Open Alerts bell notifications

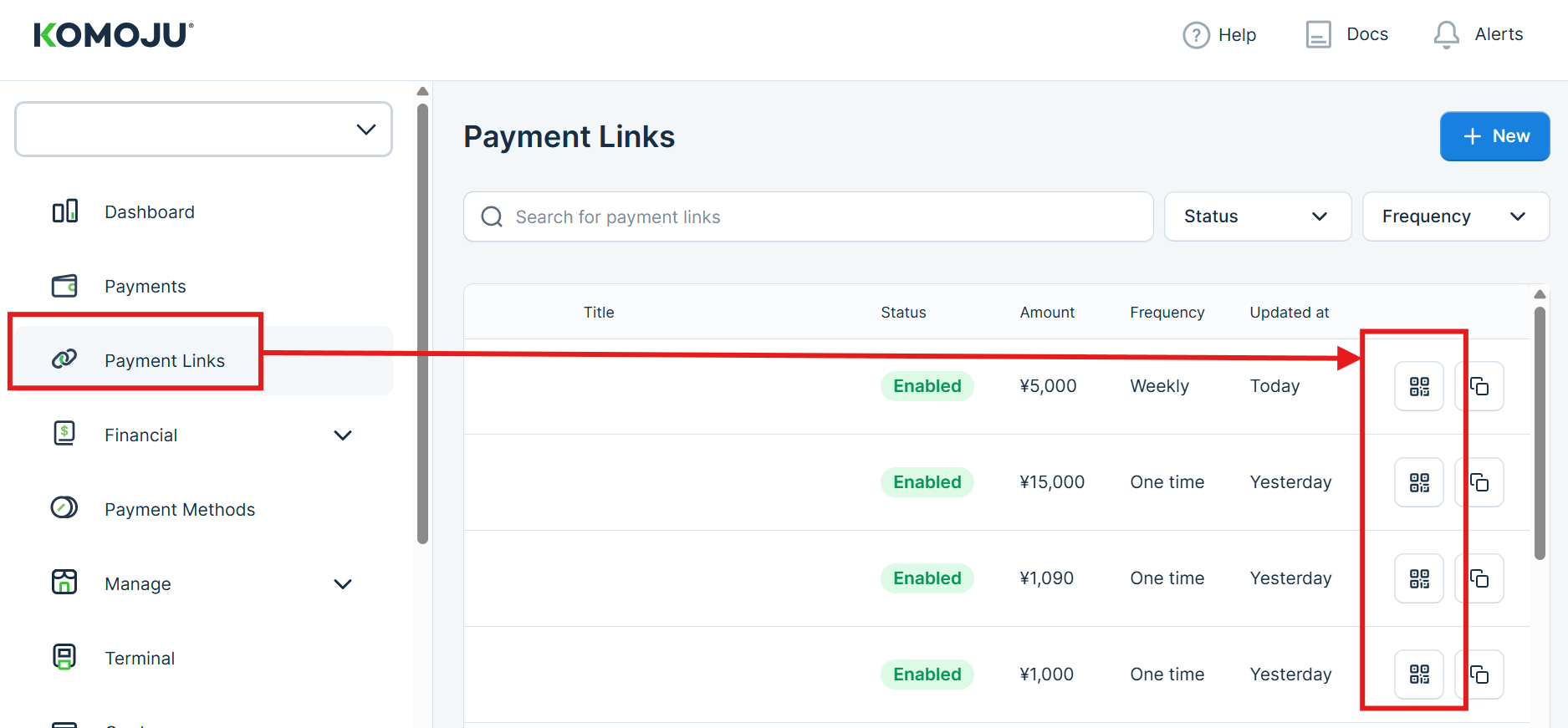[x=1446, y=35]
